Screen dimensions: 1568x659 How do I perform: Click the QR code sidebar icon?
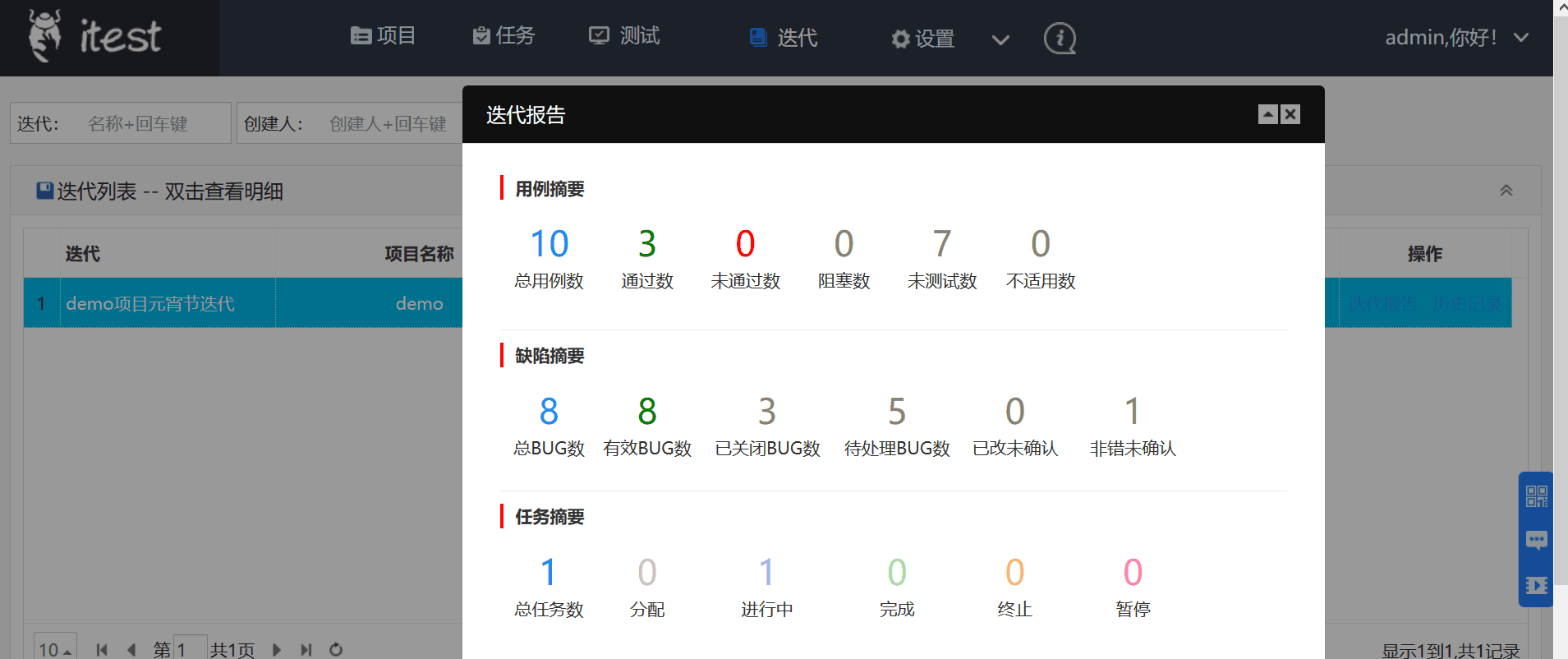[x=1537, y=496]
